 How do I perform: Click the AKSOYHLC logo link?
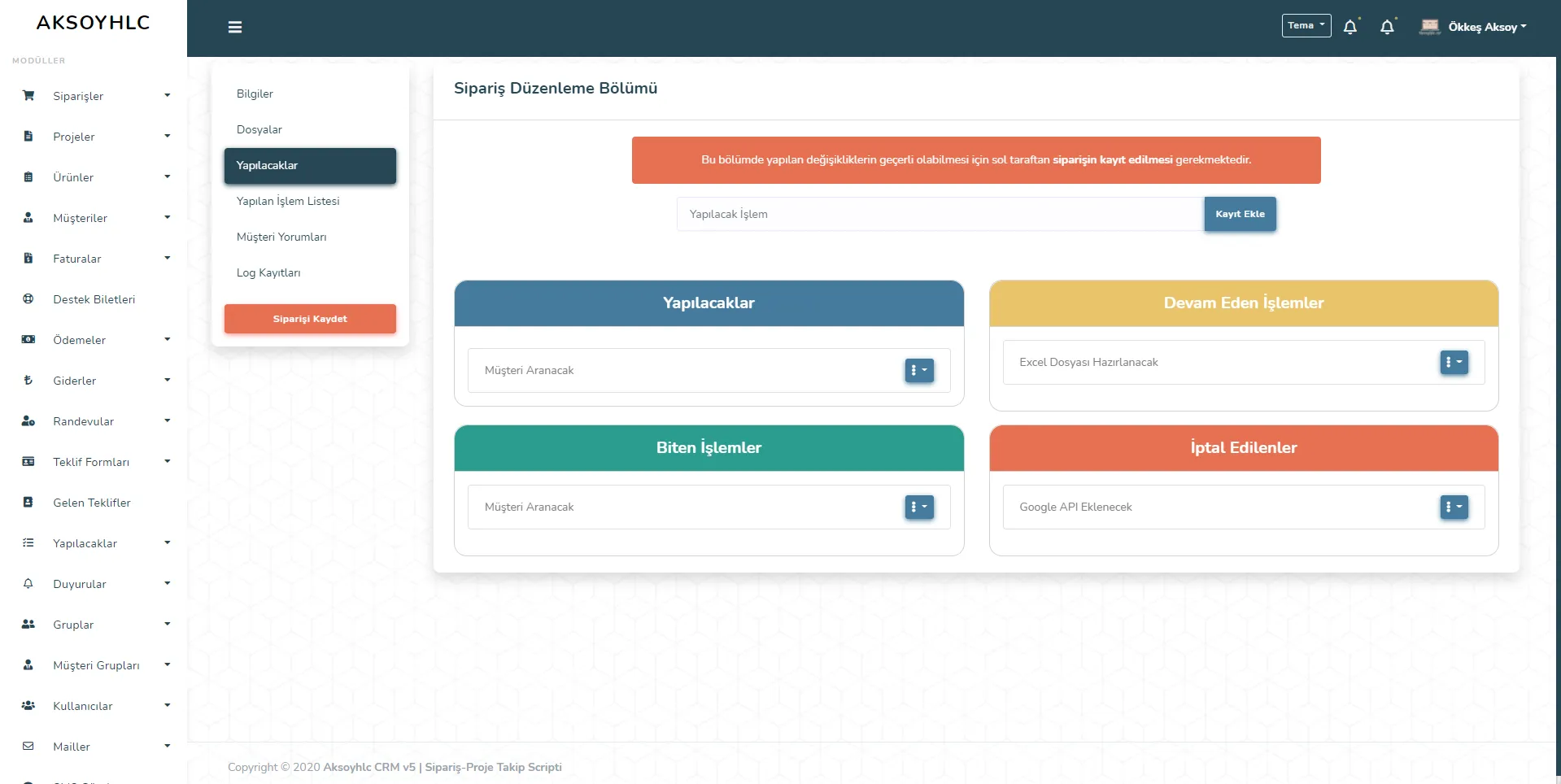click(94, 23)
